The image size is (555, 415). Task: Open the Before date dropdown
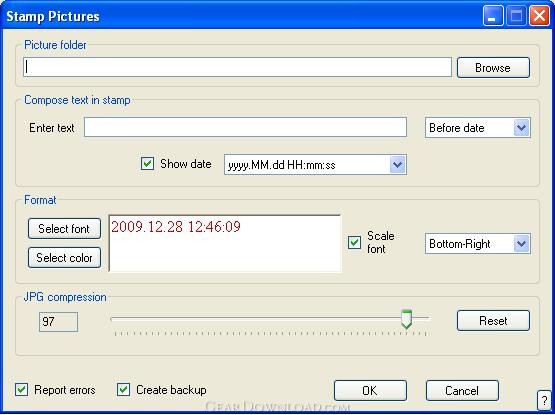[478, 127]
